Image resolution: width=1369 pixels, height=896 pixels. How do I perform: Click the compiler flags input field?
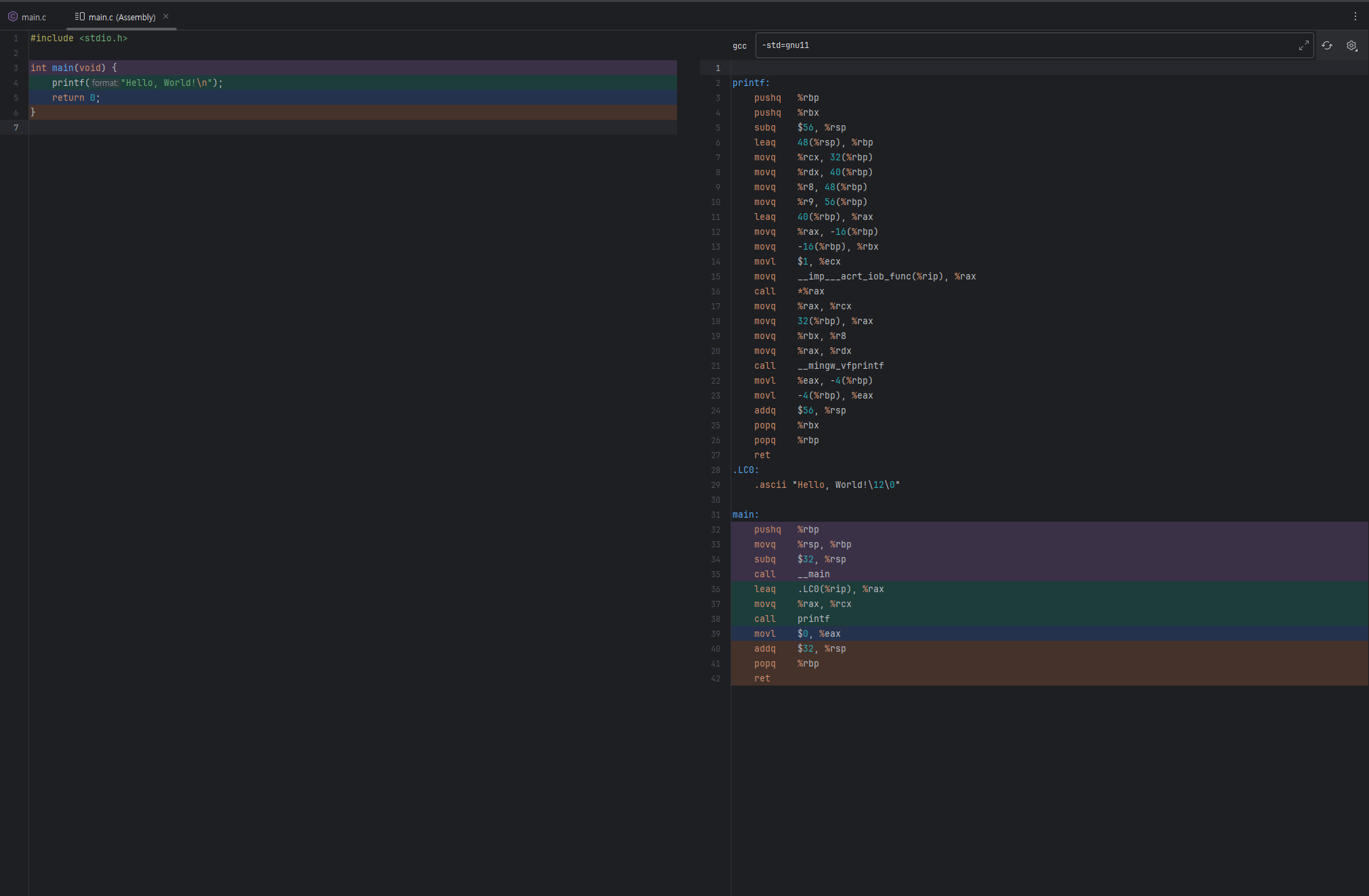[1016, 45]
